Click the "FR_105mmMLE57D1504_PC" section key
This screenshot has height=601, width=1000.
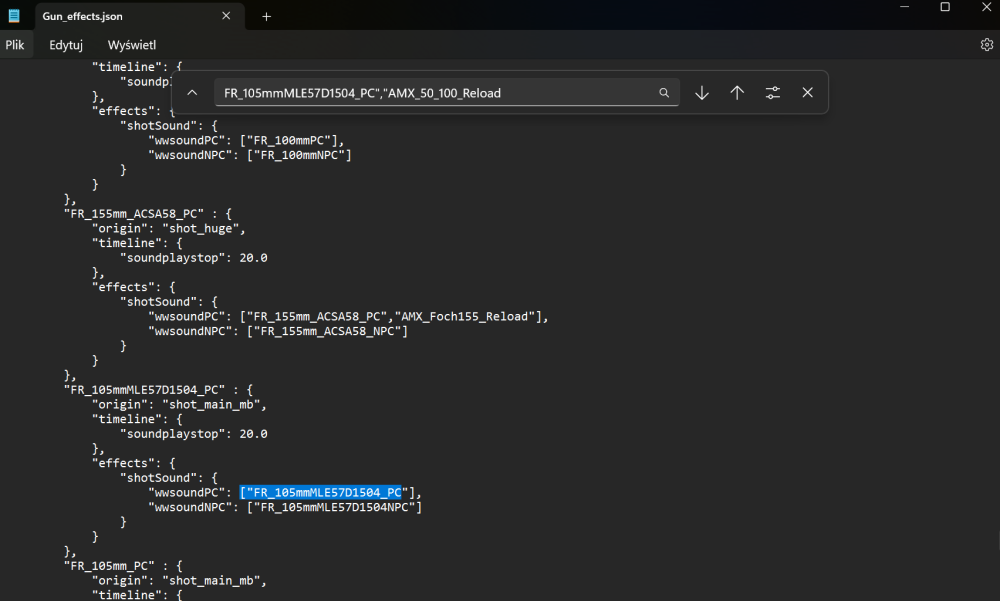point(158,390)
